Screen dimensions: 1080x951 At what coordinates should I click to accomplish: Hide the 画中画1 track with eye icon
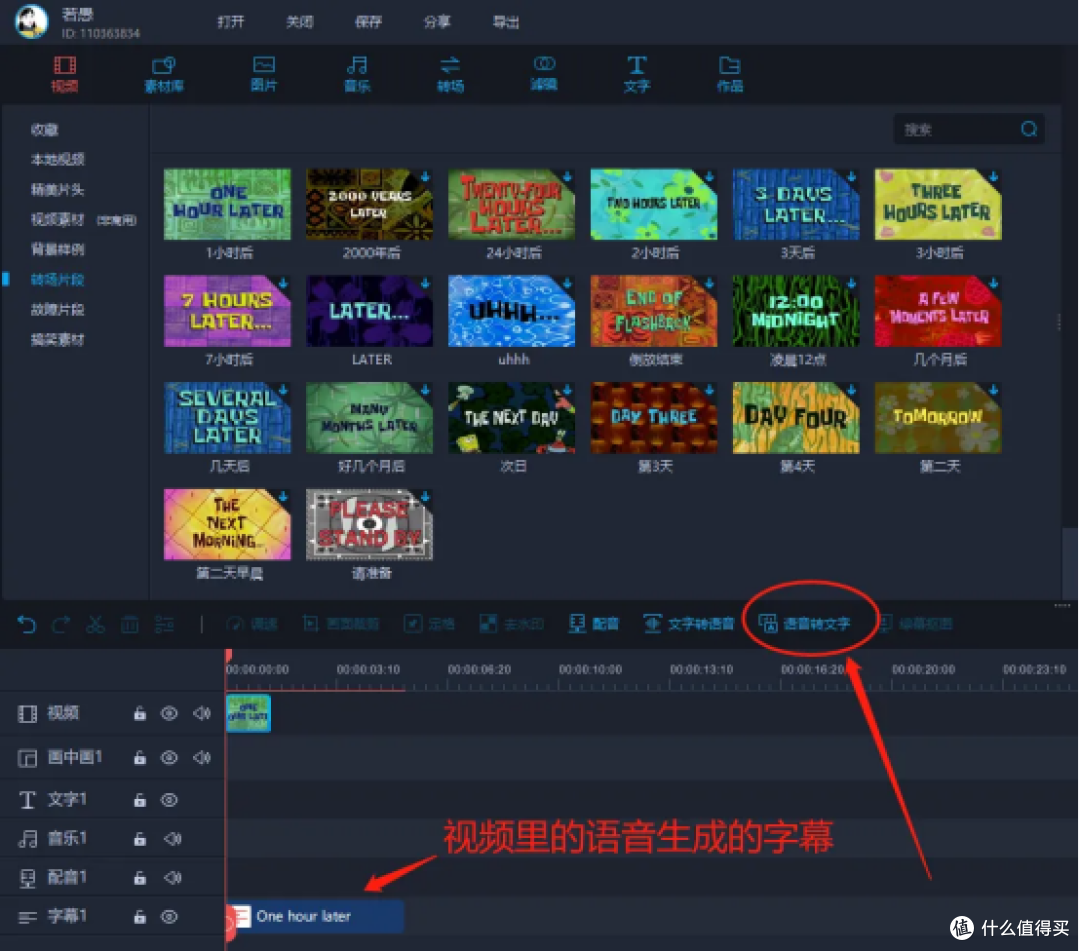click(169, 757)
